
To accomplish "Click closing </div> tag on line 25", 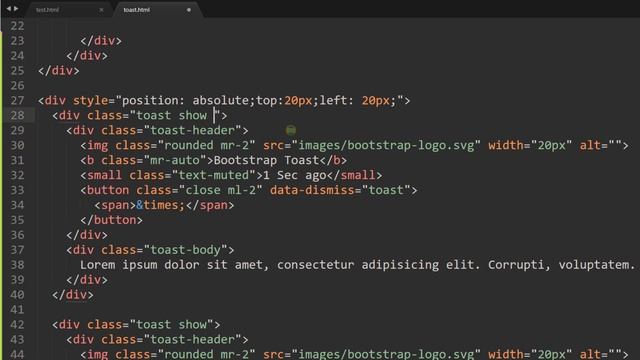I will click(x=59, y=71).
